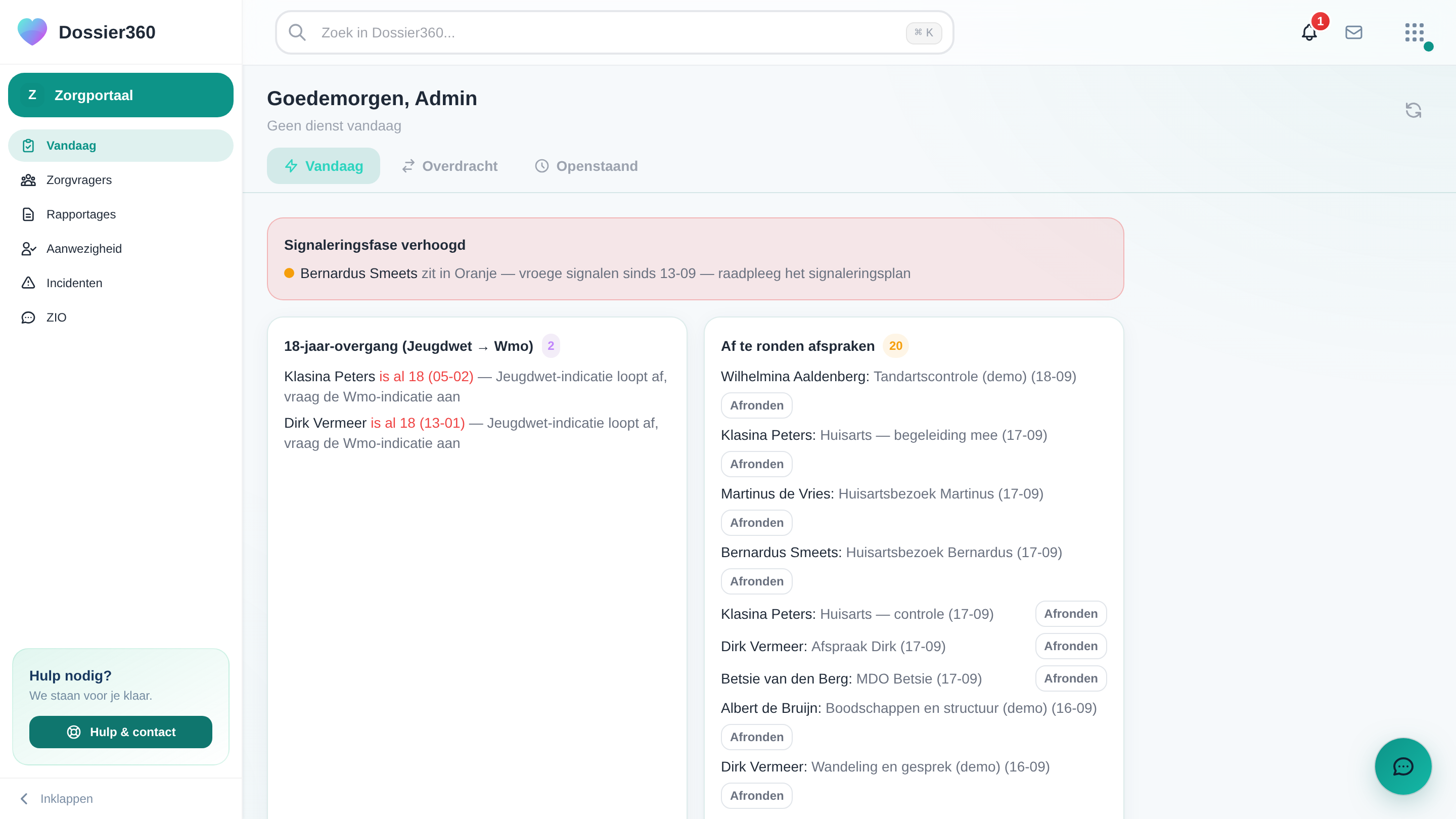
Task: Open the mail inbox icon
Action: point(1354,32)
